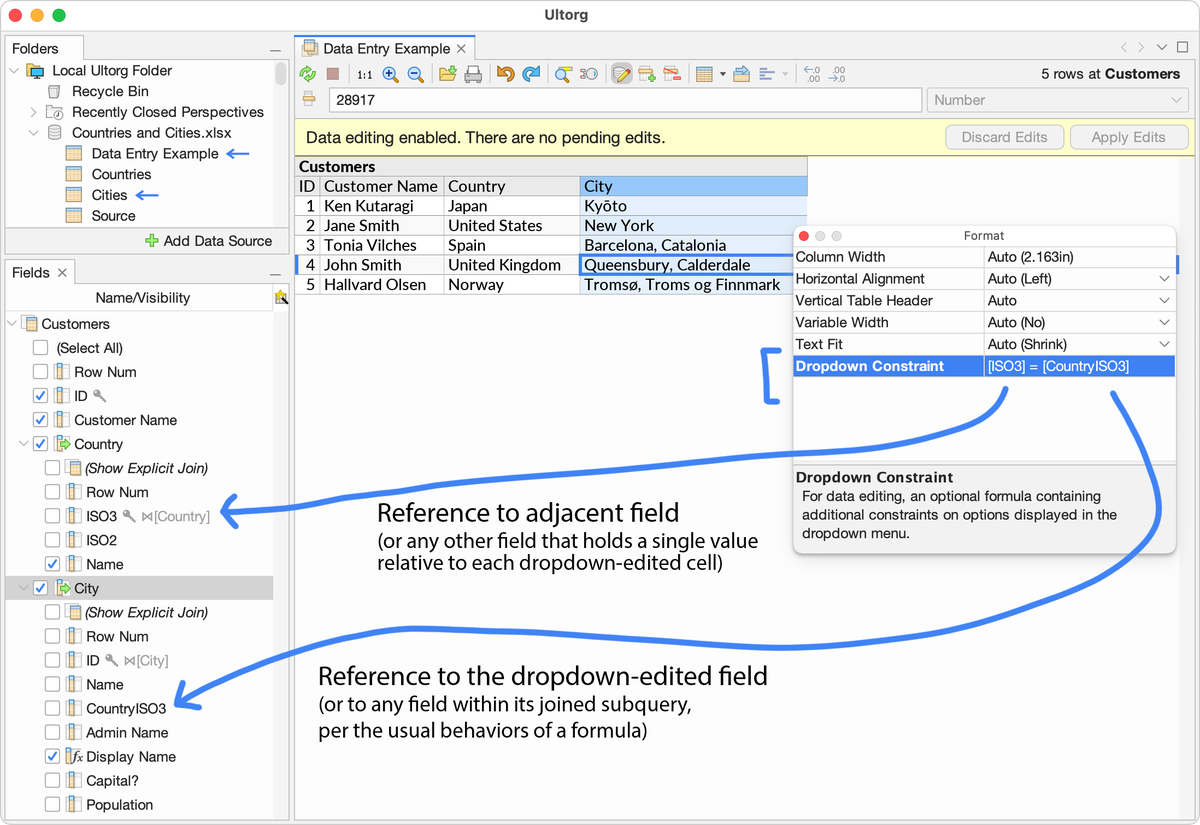
Task: Collapse the Local Ultorg Folder node
Action: click(x=14, y=71)
